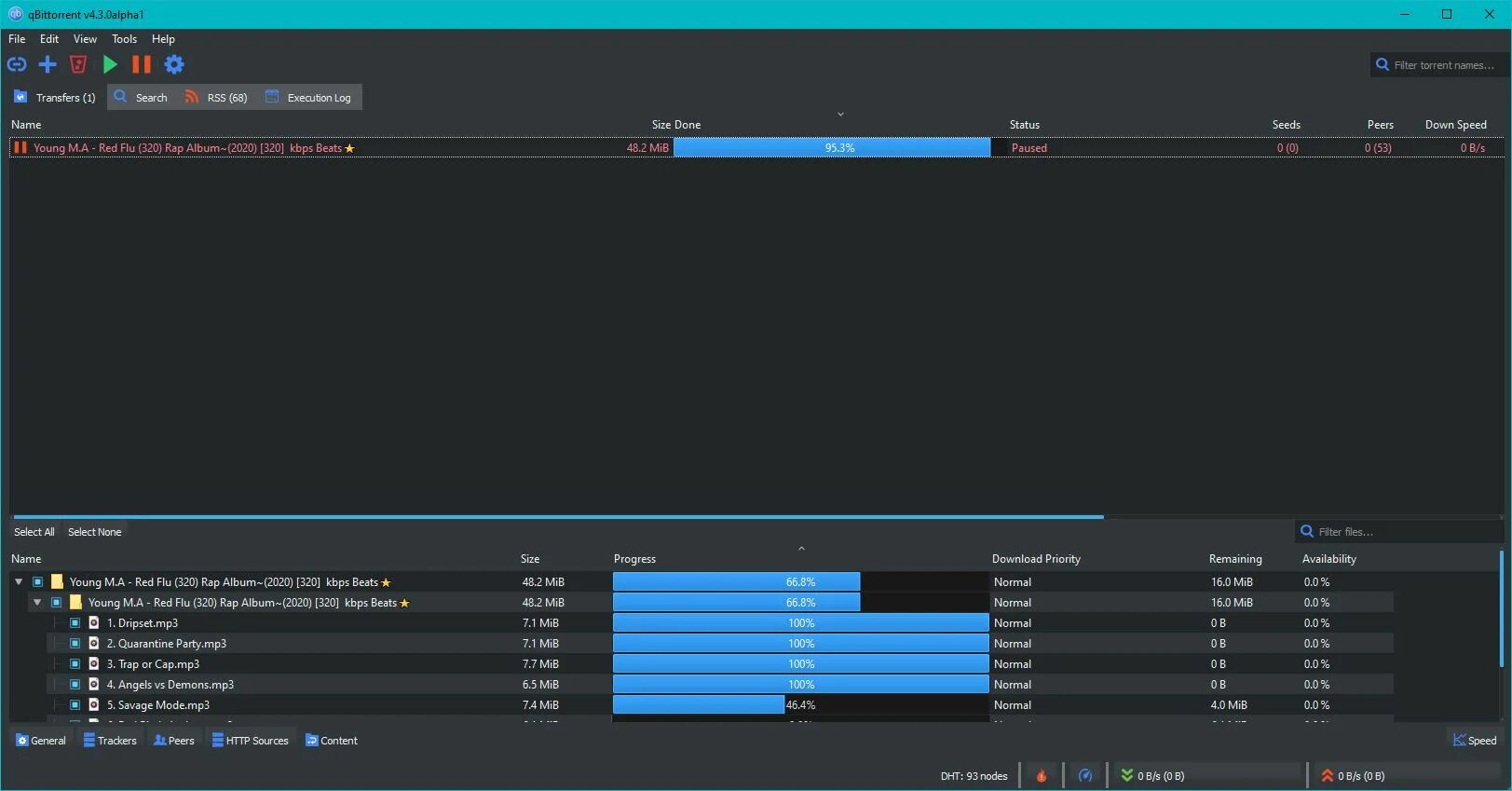Click the audio file icon of 5. Savage Mode.mp3
The width and height of the screenshot is (1512, 791).
(x=94, y=704)
